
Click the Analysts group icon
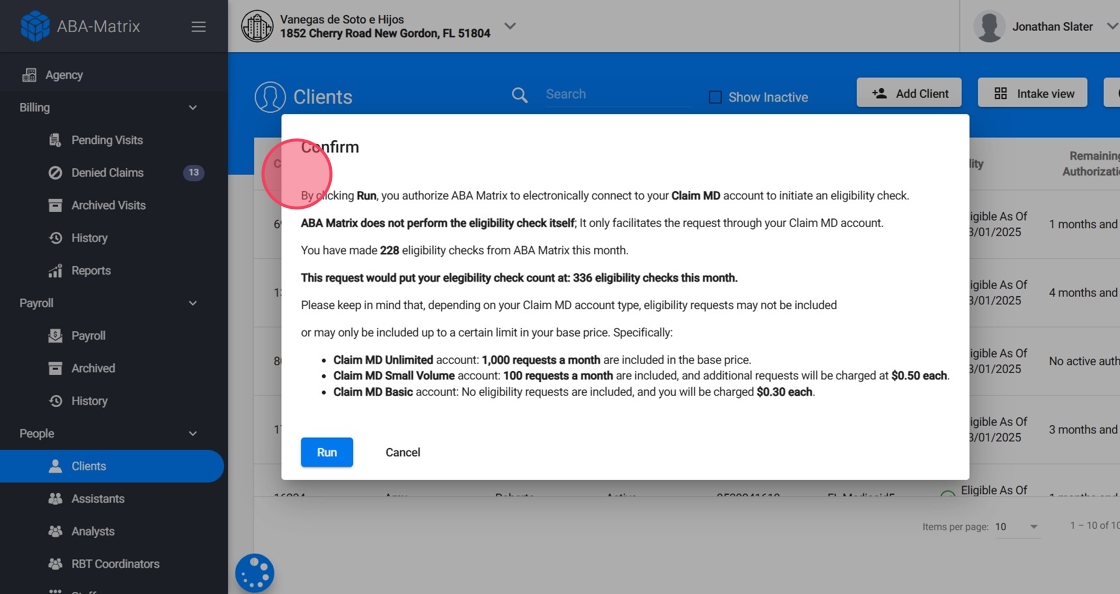(x=55, y=531)
